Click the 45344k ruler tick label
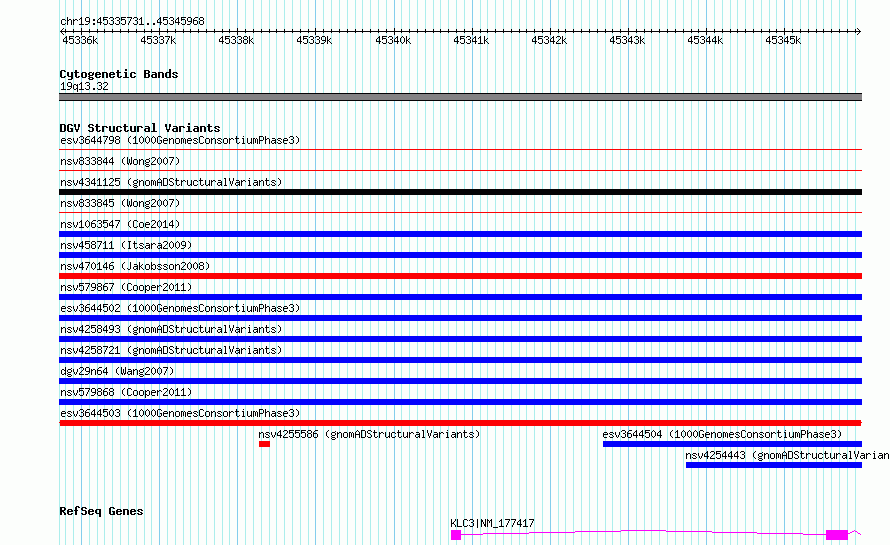 click(705, 40)
